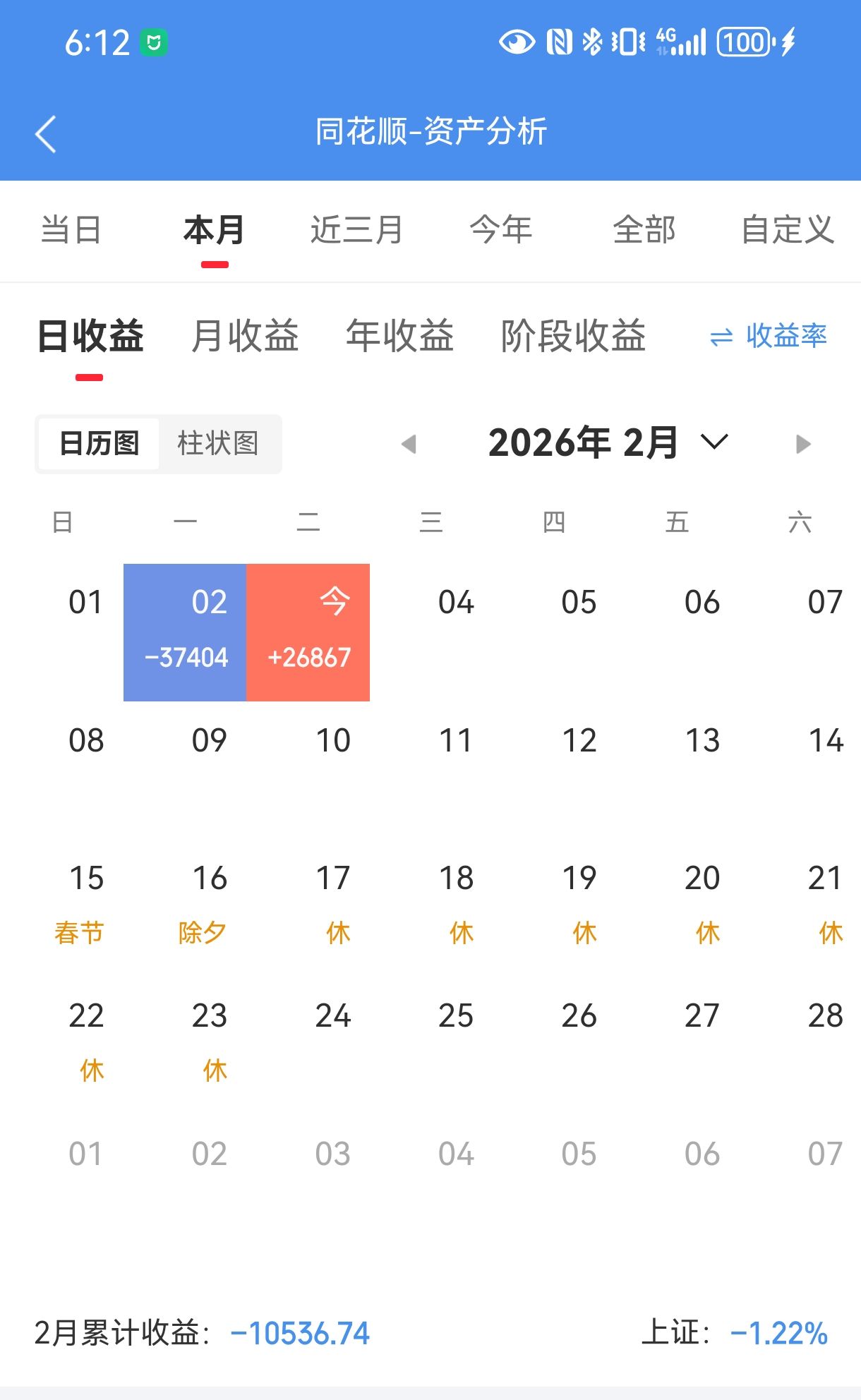Tap the battery indicator icon

[745, 42]
